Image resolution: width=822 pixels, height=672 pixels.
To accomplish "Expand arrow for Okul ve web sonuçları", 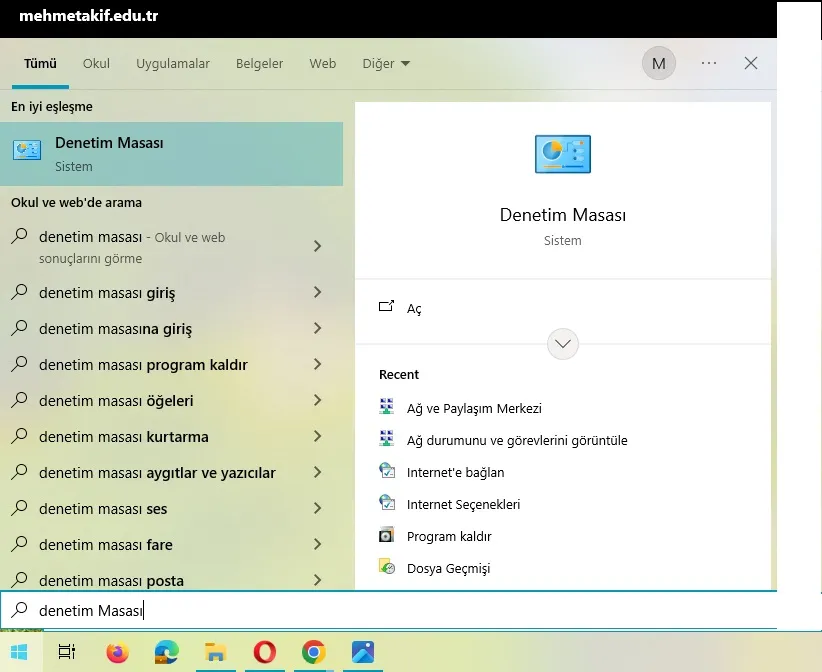I will (317, 246).
